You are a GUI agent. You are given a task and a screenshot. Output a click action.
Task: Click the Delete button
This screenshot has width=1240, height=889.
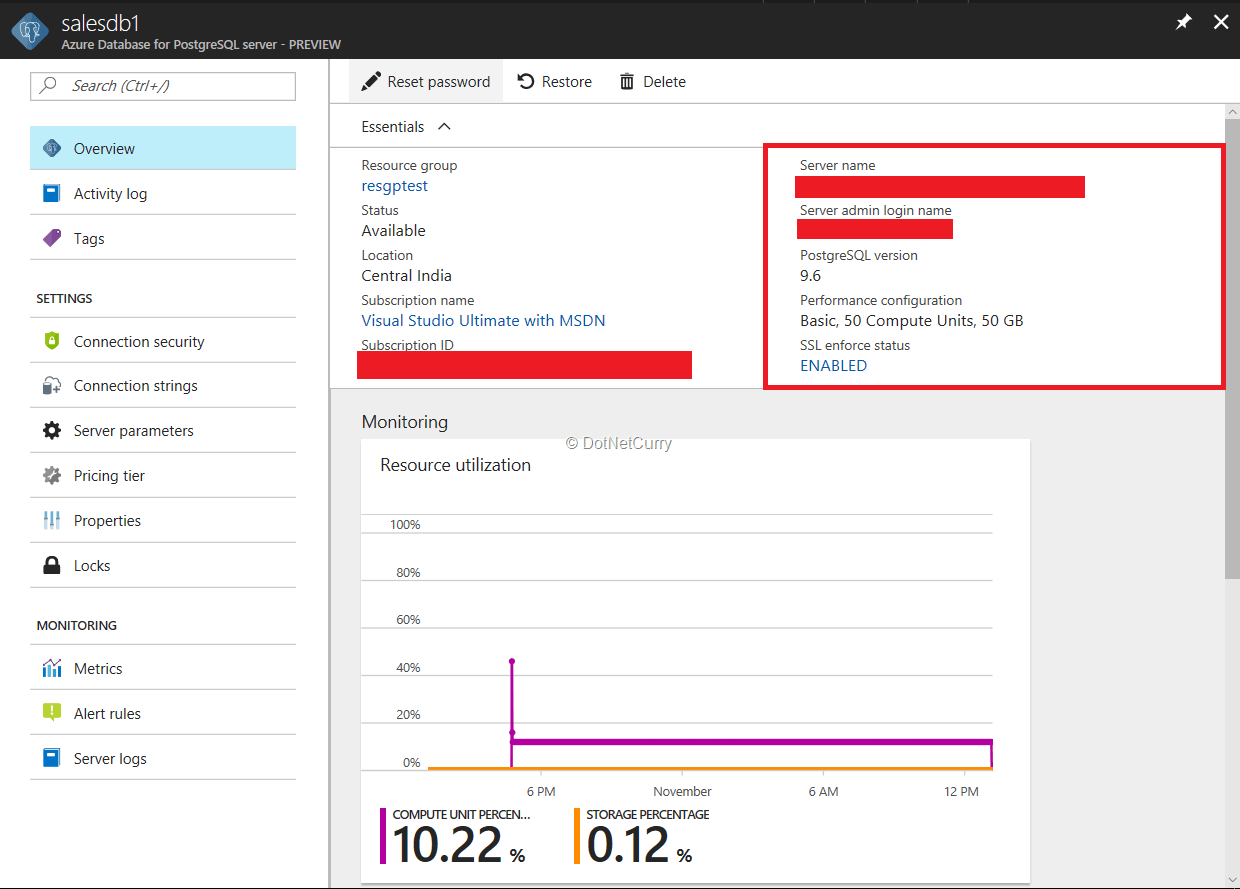[x=653, y=81]
